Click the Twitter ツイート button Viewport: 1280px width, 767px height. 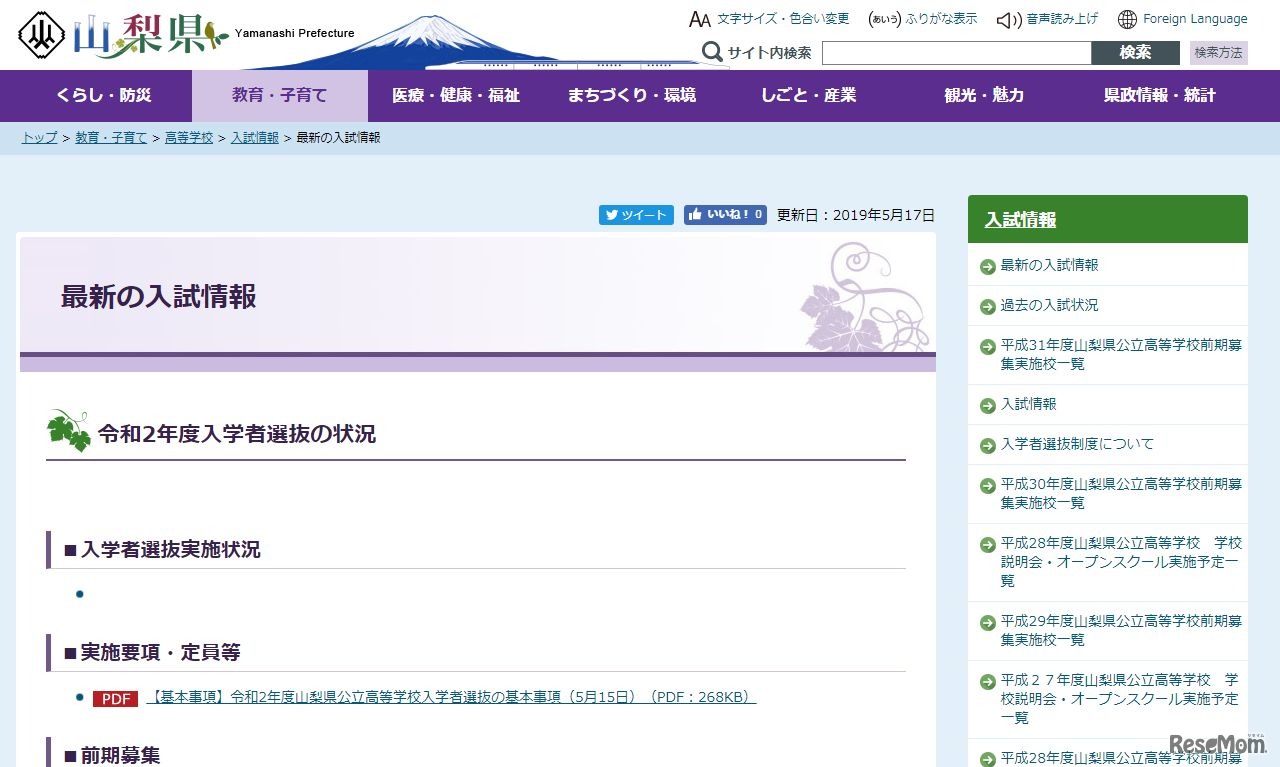pyautogui.click(x=636, y=215)
